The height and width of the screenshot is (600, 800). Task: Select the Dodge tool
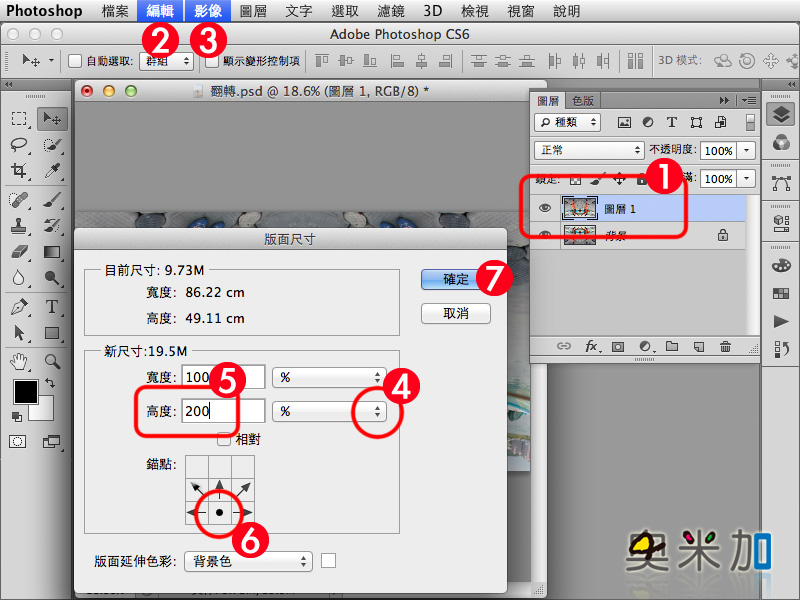pos(52,278)
